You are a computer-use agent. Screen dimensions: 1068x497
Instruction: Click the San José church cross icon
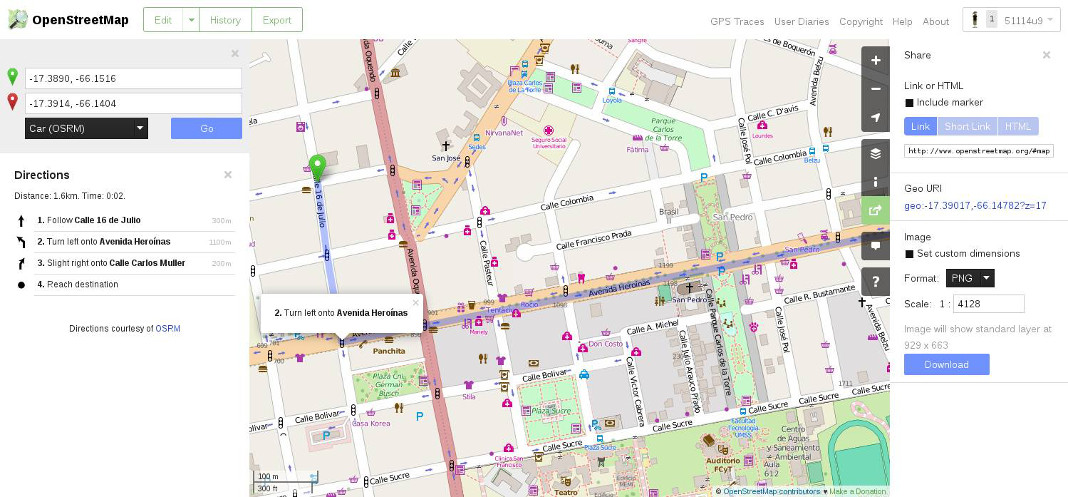point(446,146)
